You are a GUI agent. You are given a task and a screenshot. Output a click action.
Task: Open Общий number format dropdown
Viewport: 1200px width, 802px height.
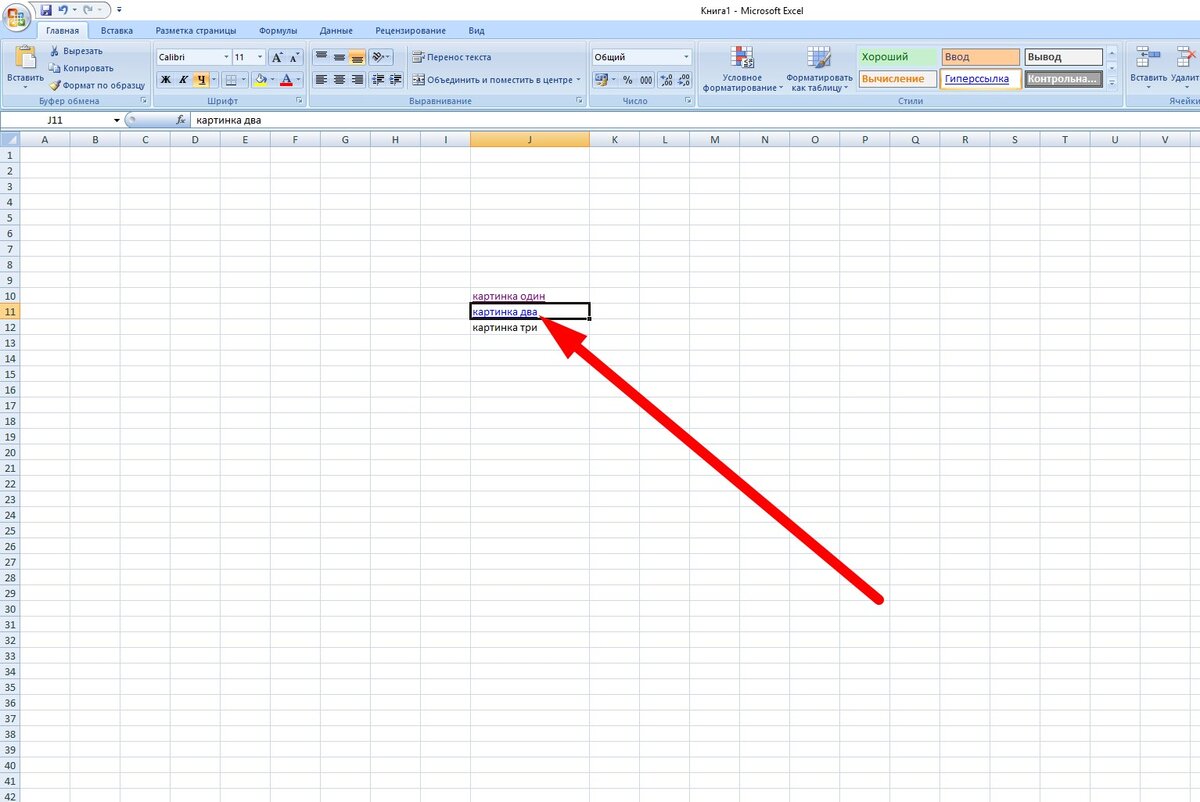click(686, 58)
